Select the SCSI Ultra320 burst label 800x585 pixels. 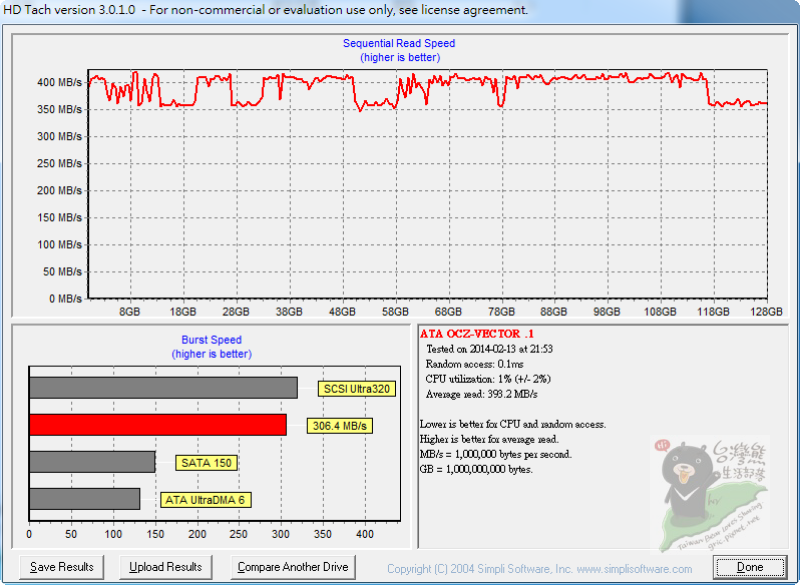[357, 389]
